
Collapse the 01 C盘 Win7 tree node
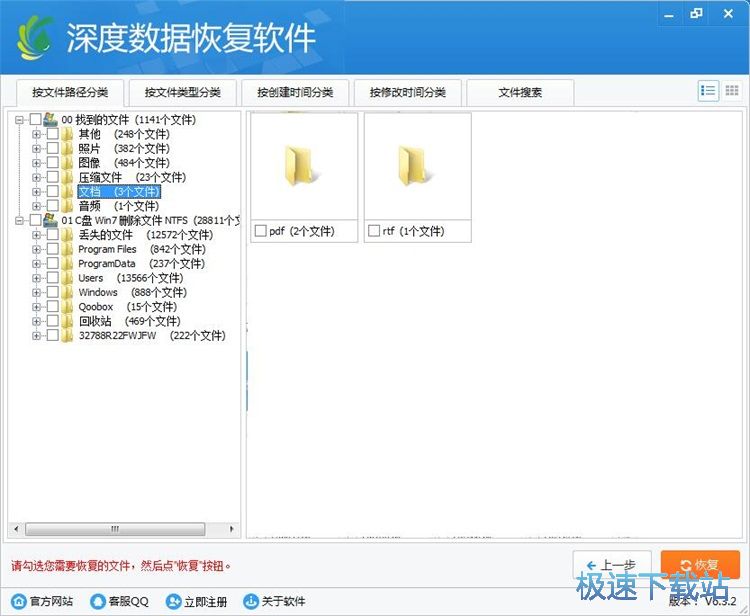point(19,220)
